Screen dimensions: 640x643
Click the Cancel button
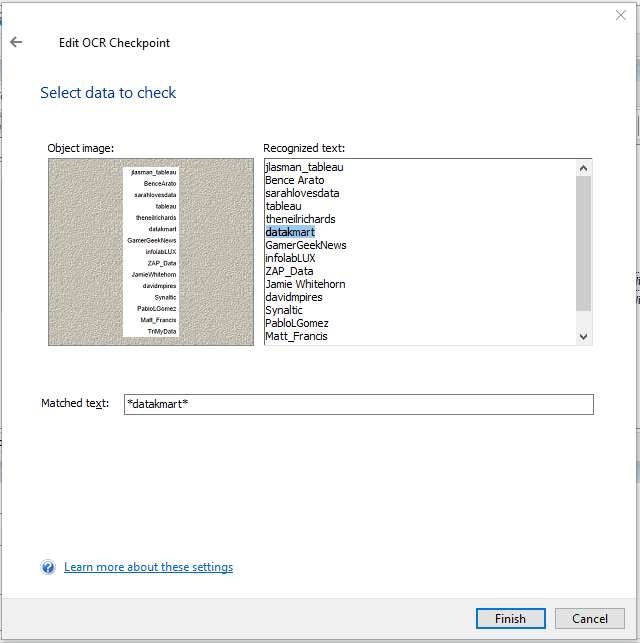(590, 618)
